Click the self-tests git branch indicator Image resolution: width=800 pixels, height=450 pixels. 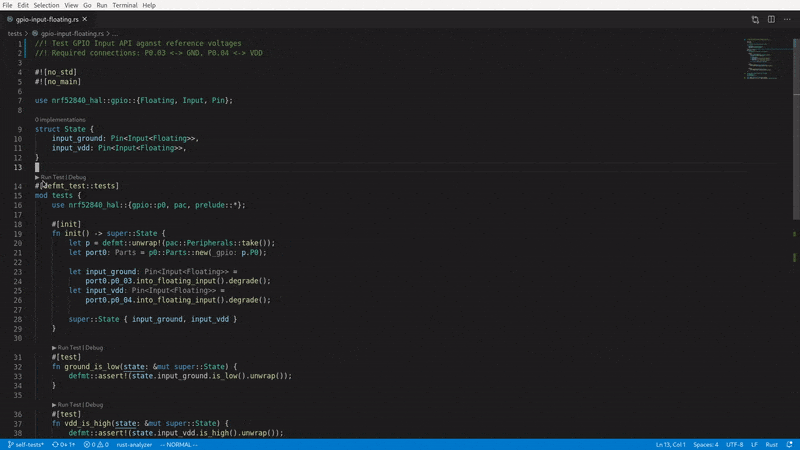[x=26, y=445]
